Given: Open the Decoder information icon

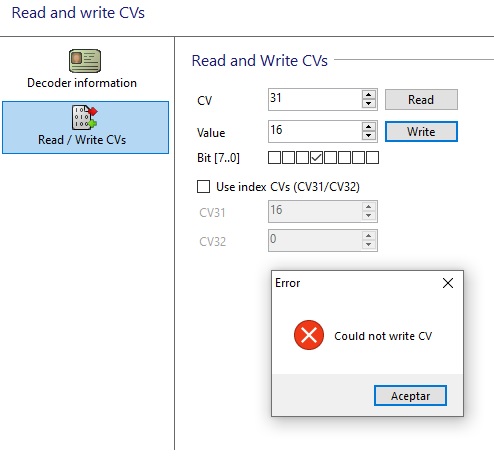Looking at the screenshot, I should (x=85, y=61).
